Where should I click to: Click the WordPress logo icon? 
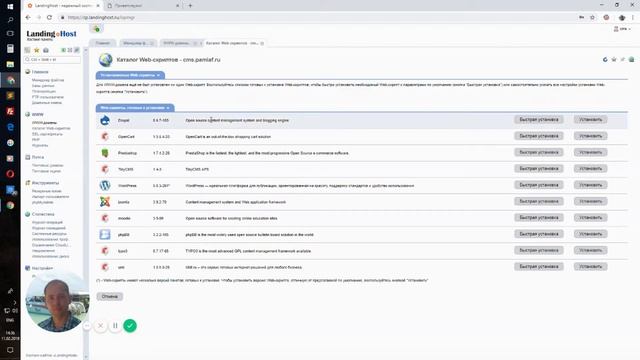pos(105,185)
